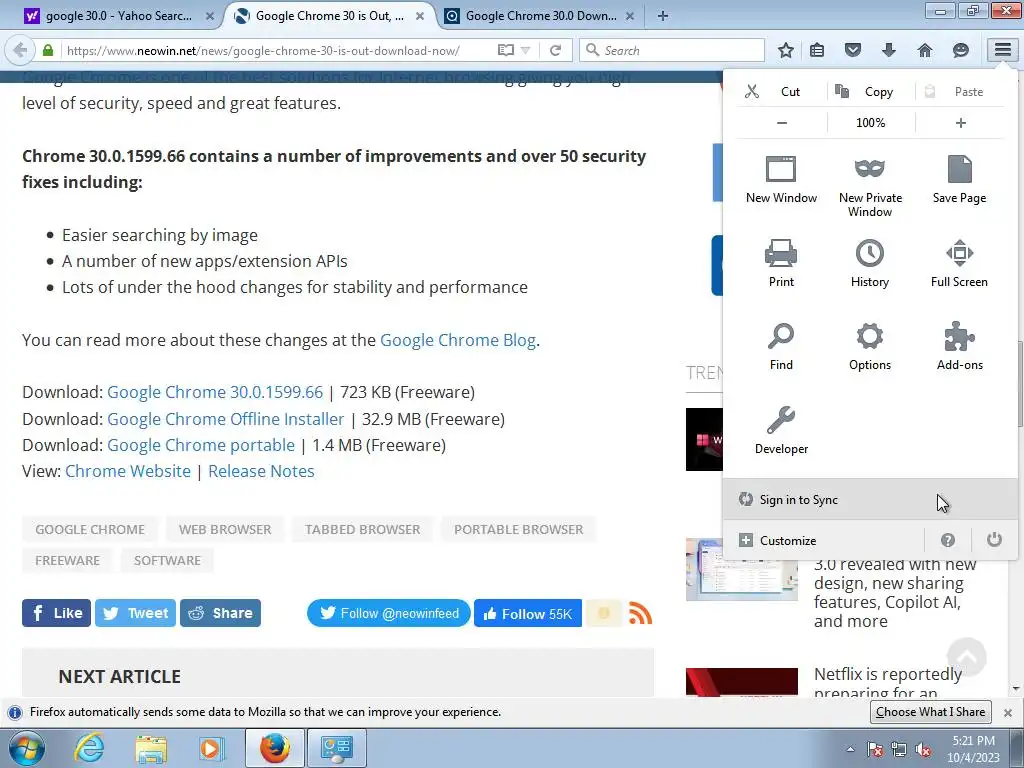Click the PORTABLE BROWSER tag
1024x768 pixels.
tap(519, 530)
